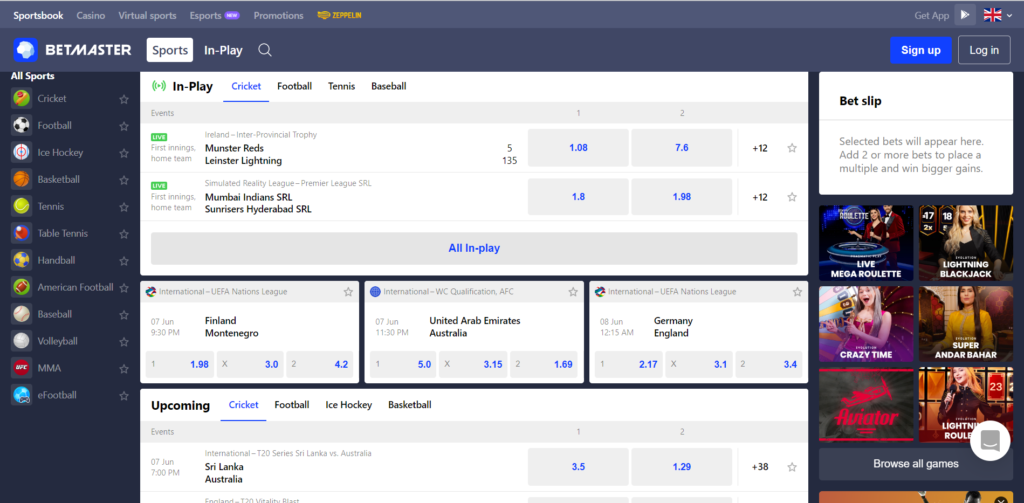This screenshot has height=503, width=1024.
Task: Open Lightning Blackjack game thumbnail
Action: [x=966, y=243]
